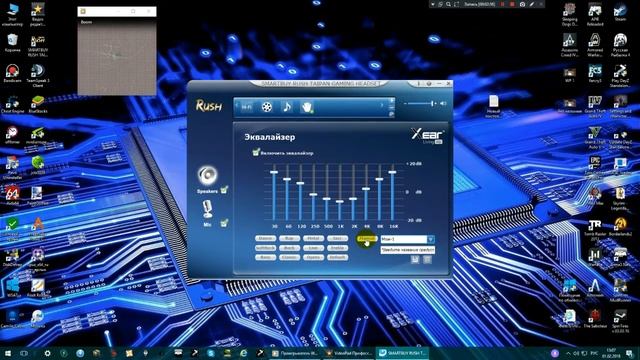Open the Корзина recycle bin icon
Viewport: 640px width, 360px height.
click(x=12, y=43)
